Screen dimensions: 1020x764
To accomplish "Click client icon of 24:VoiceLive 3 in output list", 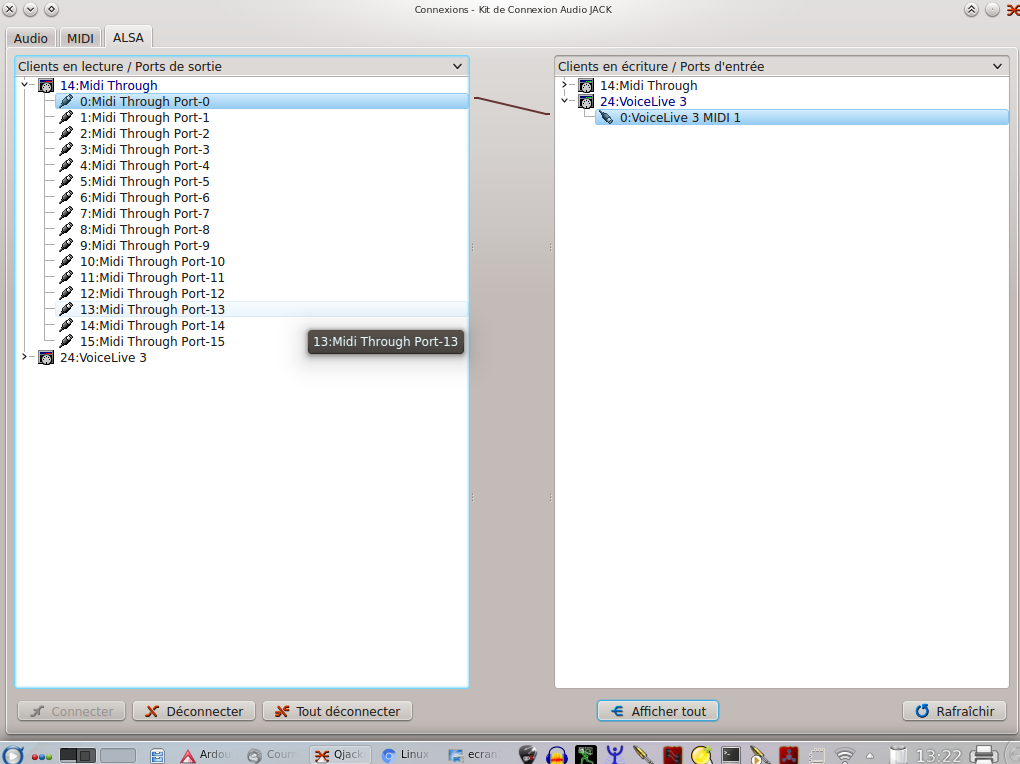I will 46,357.
